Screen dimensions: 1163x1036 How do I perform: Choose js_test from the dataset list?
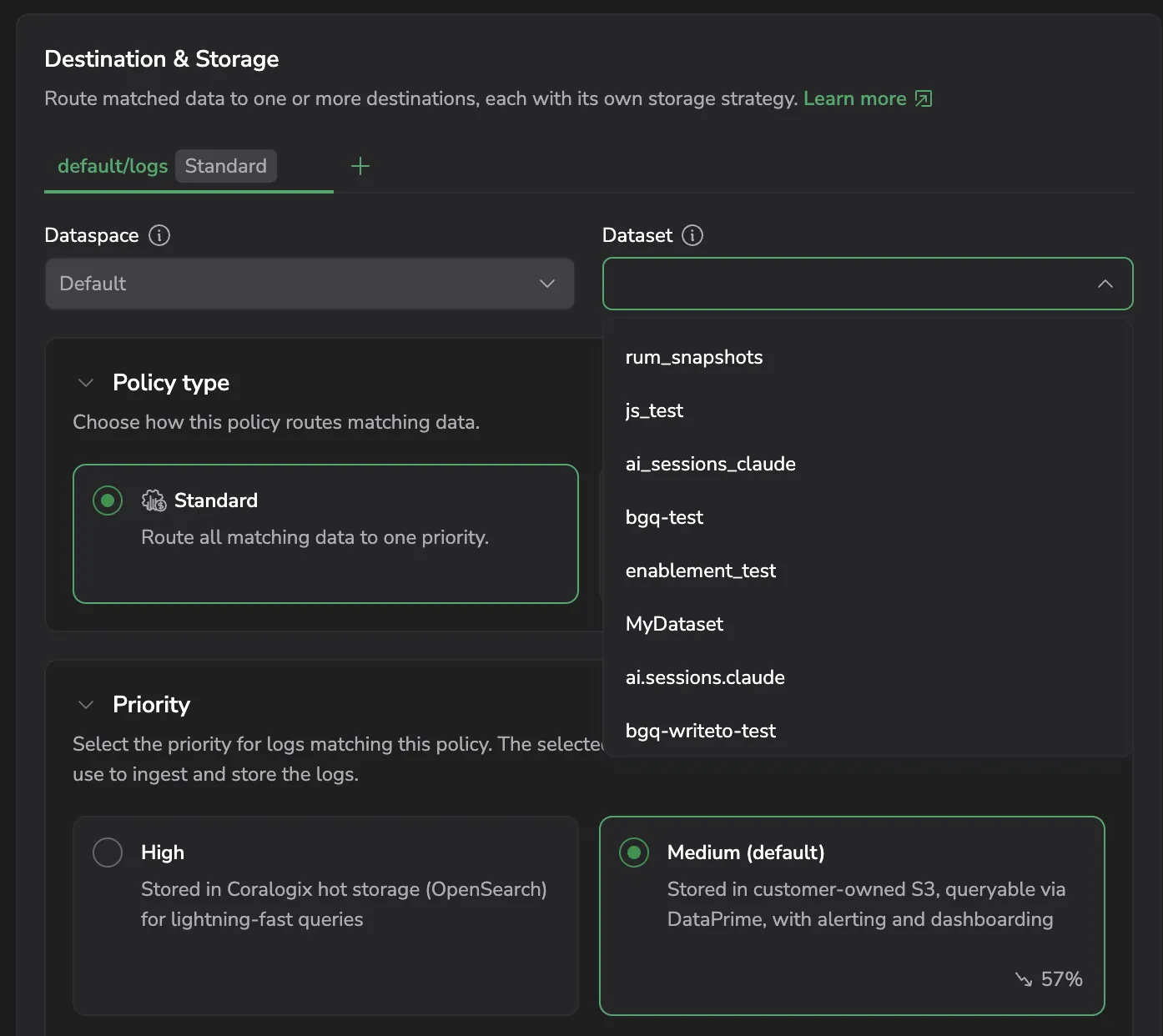click(868, 410)
